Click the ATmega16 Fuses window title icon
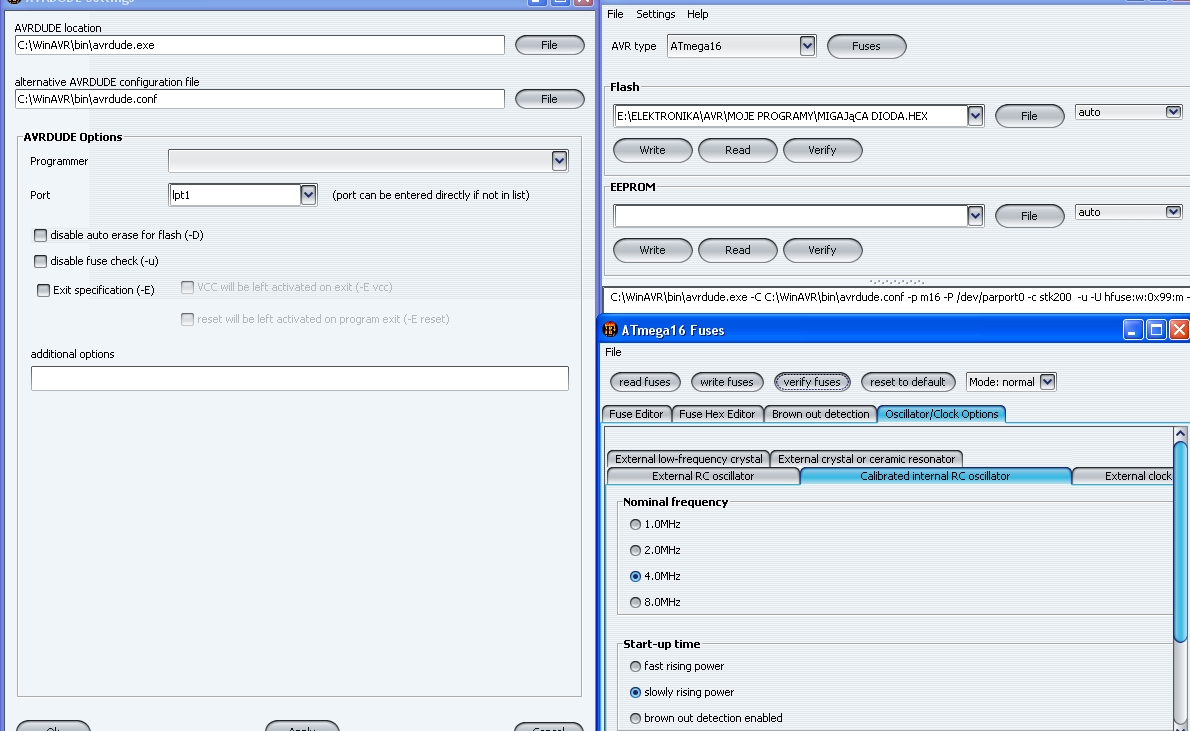 (x=610, y=329)
